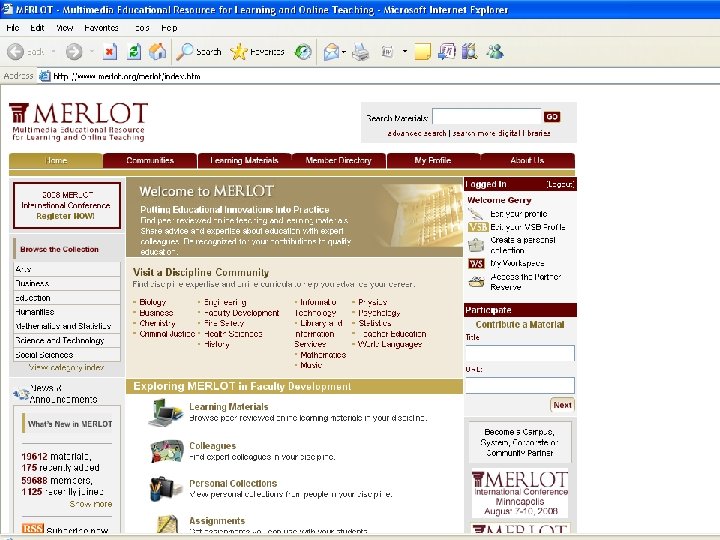Print the page with printer icon

[x=360, y=52]
